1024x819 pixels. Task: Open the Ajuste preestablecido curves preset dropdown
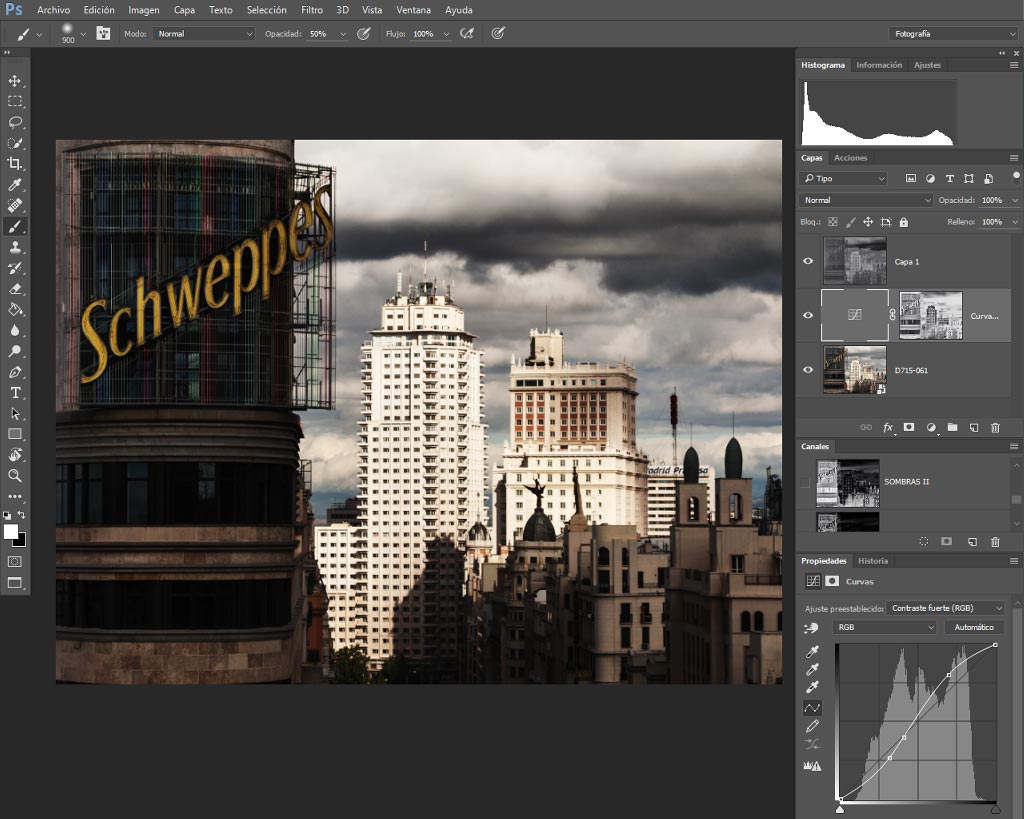(945, 608)
